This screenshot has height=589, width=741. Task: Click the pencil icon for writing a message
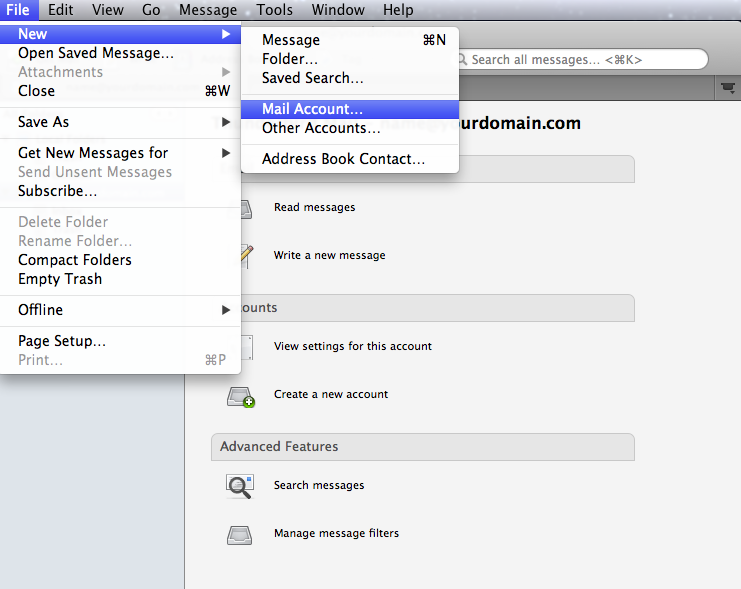247,257
